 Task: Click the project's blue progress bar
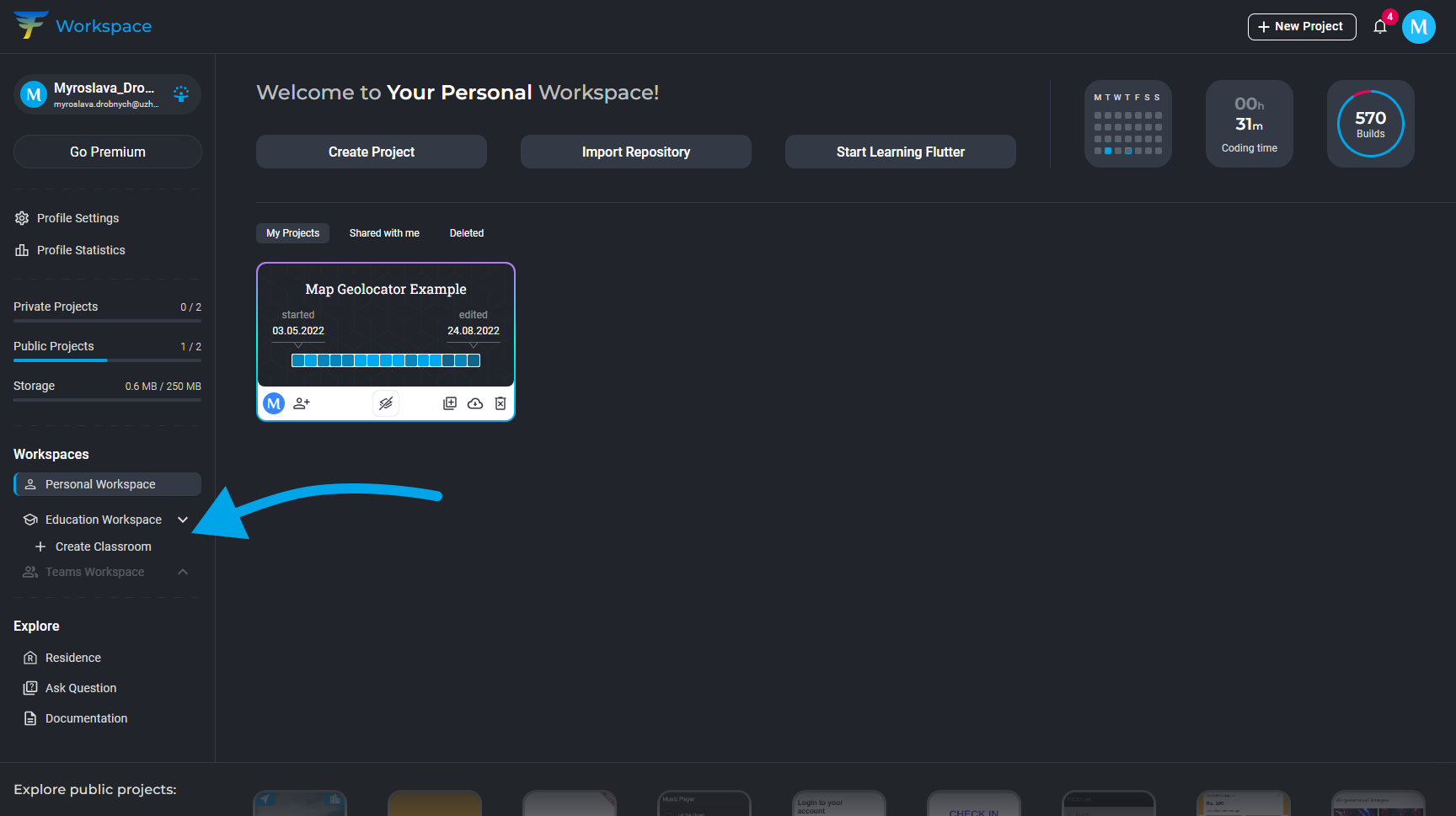386,360
